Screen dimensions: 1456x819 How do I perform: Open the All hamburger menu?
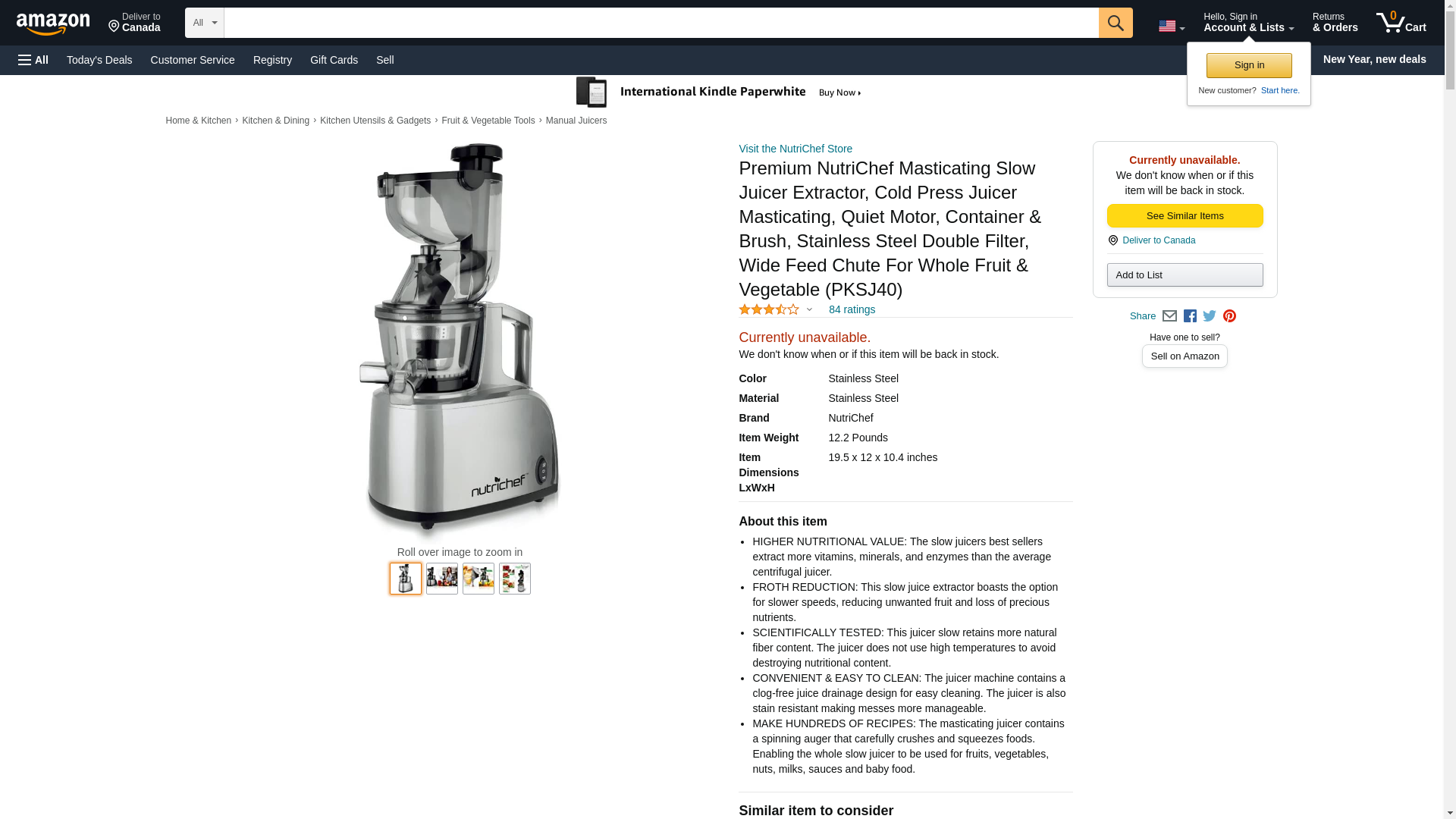coord(33,60)
